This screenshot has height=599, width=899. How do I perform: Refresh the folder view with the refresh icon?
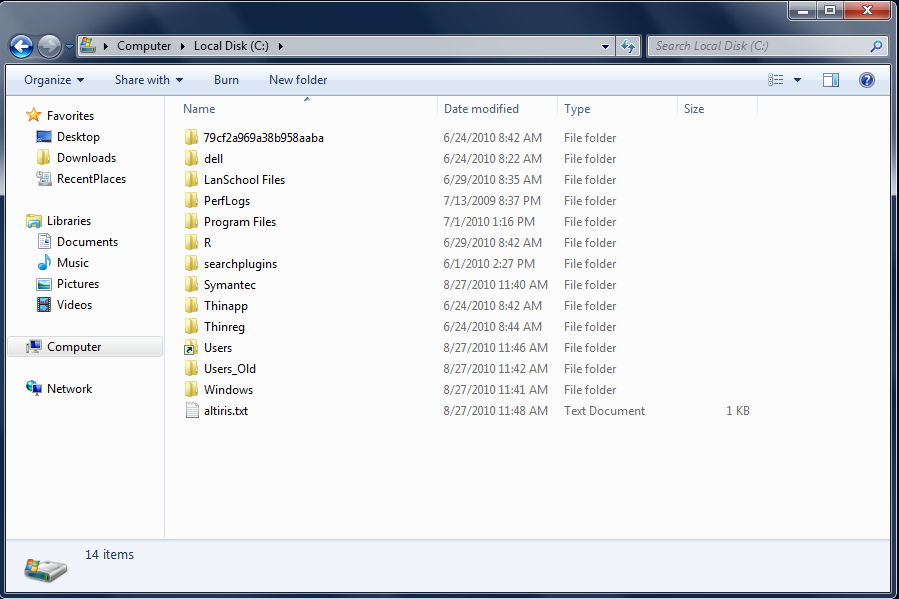tap(627, 46)
